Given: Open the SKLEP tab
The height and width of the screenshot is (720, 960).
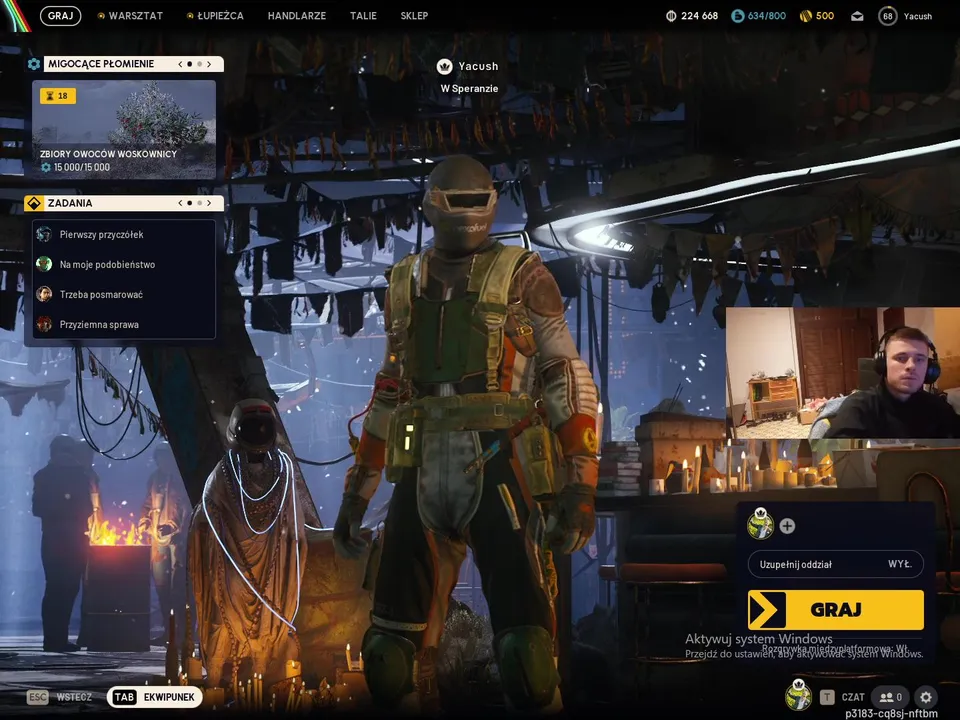Looking at the screenshot, I should pos(414,16).
